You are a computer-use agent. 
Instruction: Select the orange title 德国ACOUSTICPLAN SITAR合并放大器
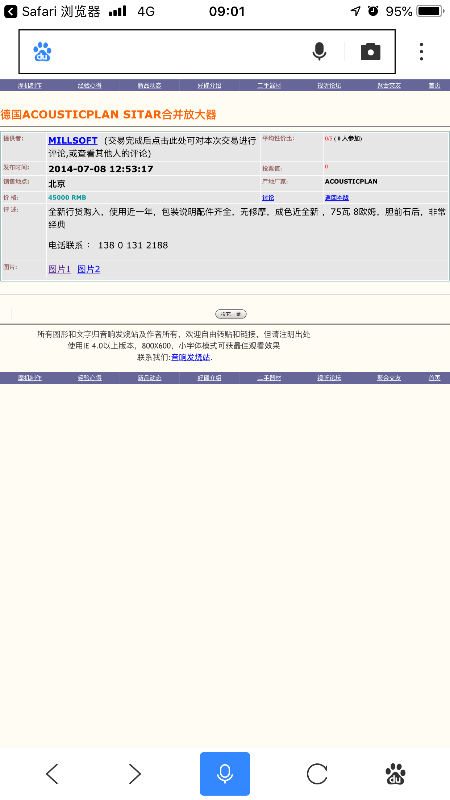coord(108,114)
